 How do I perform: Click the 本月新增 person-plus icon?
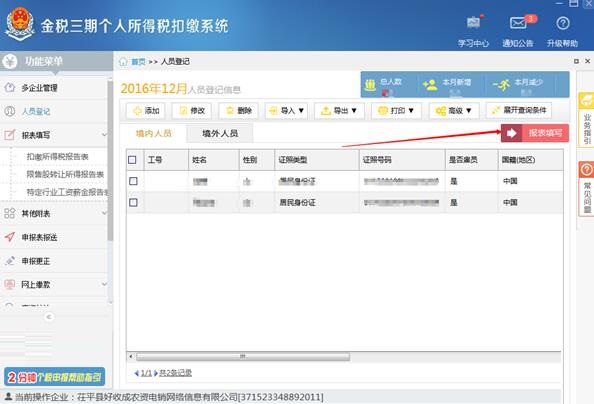pyautogui.click(x=430, y=85)
